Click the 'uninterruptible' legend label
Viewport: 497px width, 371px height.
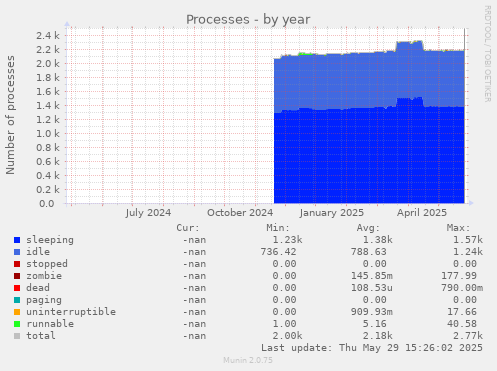[x=71, y=312]
